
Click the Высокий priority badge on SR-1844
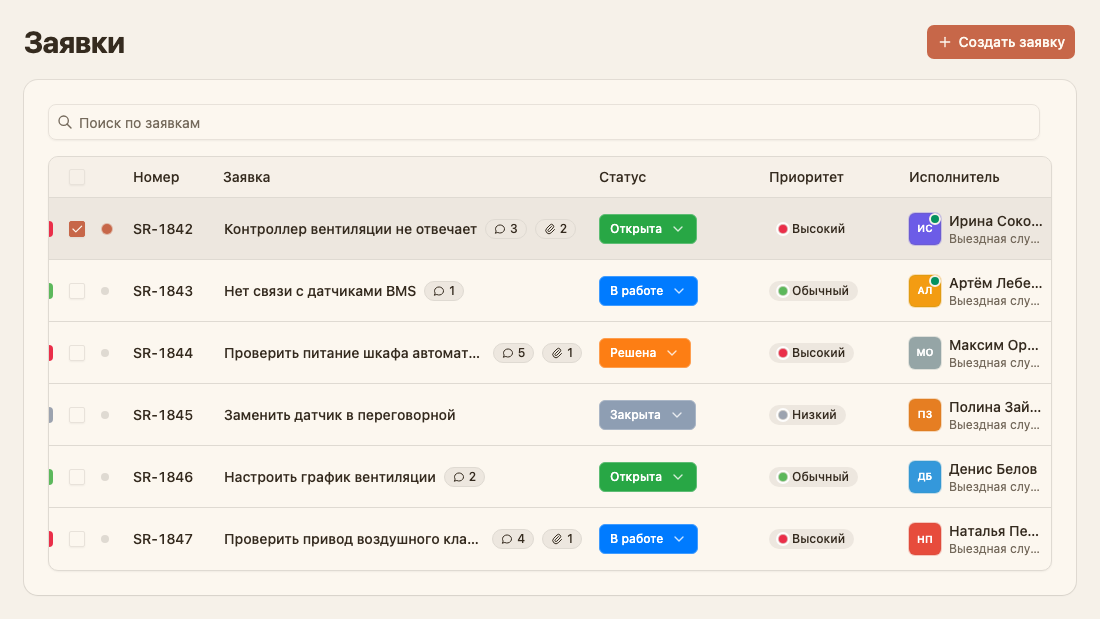811,353
